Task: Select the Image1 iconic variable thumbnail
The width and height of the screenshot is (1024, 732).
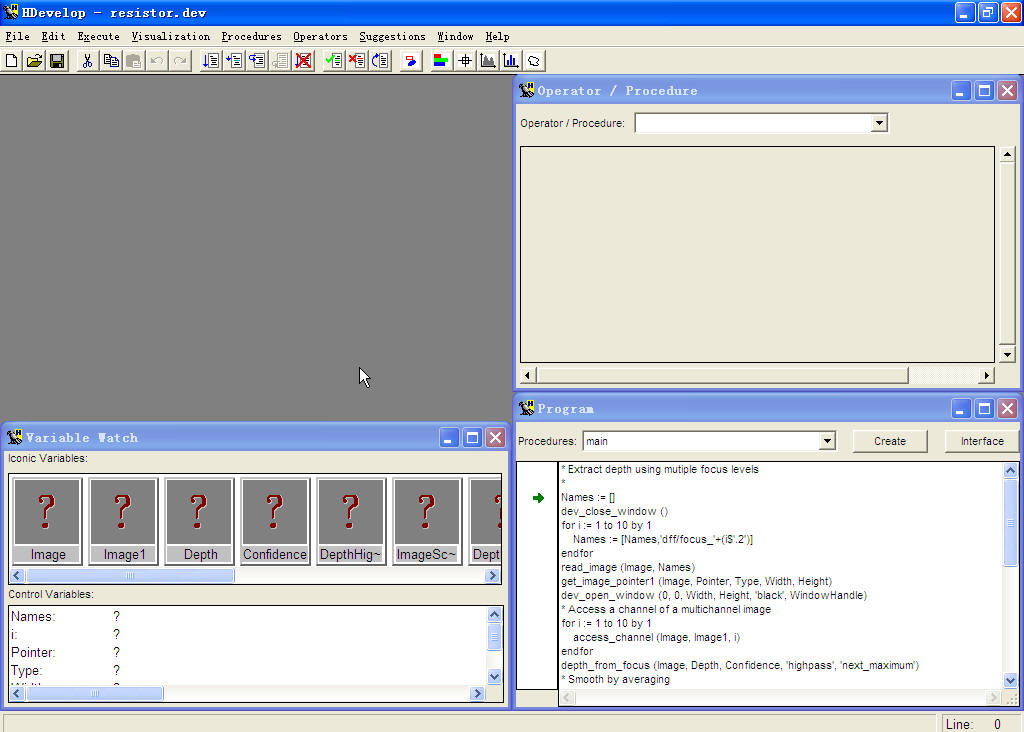Action: click(123, 520)
